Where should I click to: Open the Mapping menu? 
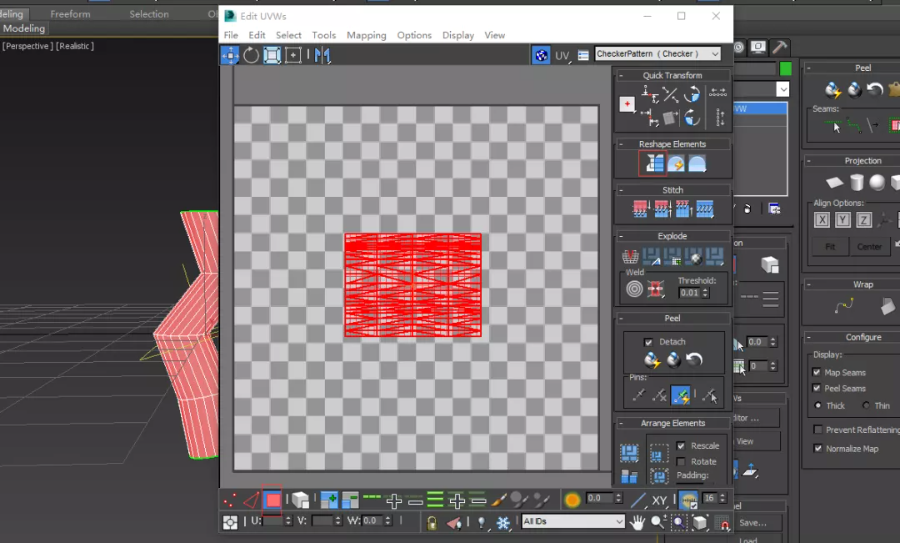click(366, 35)
